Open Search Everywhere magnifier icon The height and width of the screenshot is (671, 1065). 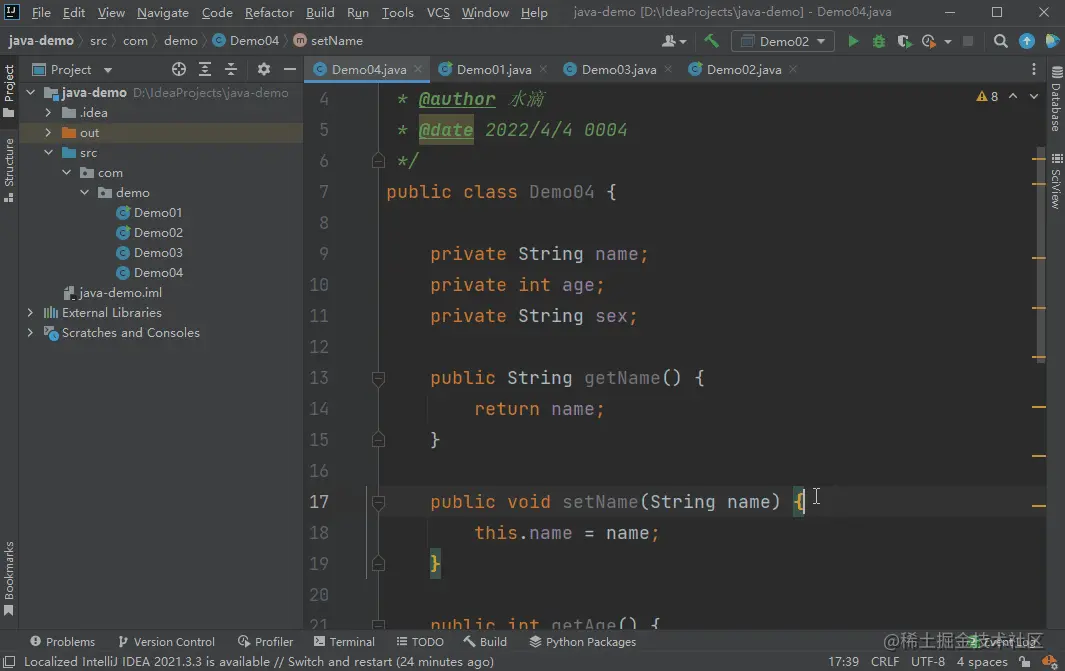(x=1000, y=41)
